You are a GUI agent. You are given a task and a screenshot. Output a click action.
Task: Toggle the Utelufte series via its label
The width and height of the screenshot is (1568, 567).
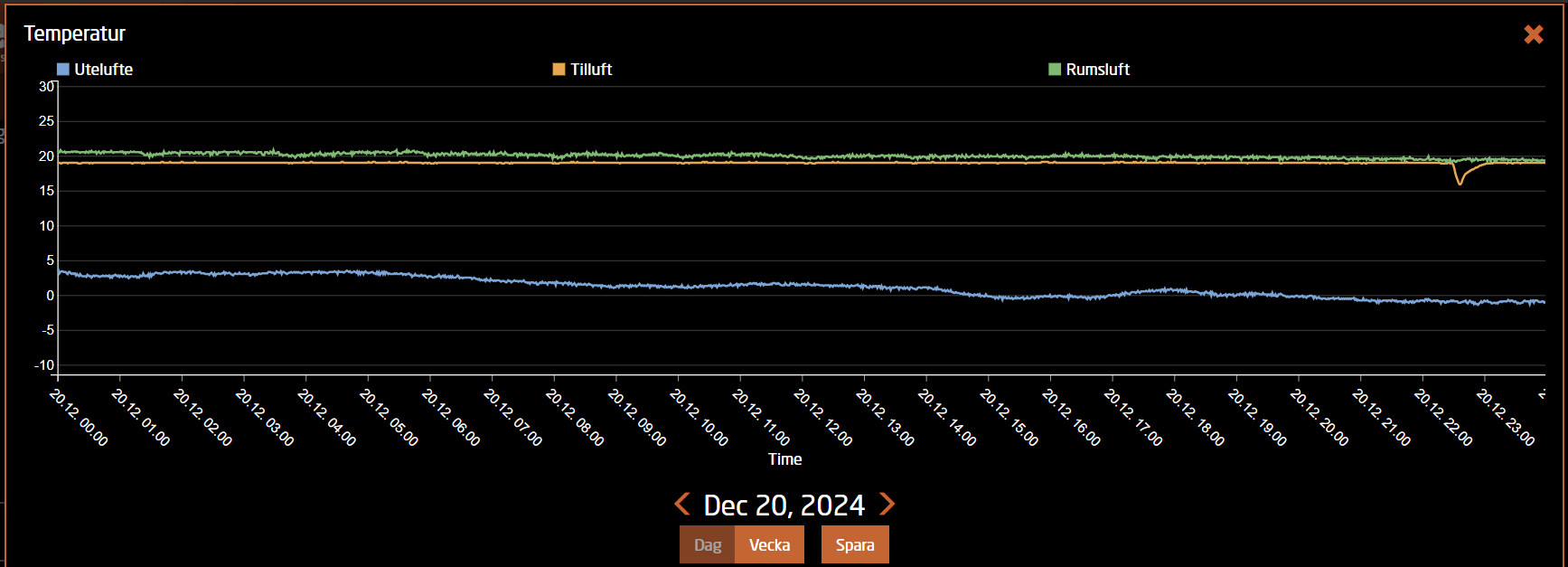point(103,70)
